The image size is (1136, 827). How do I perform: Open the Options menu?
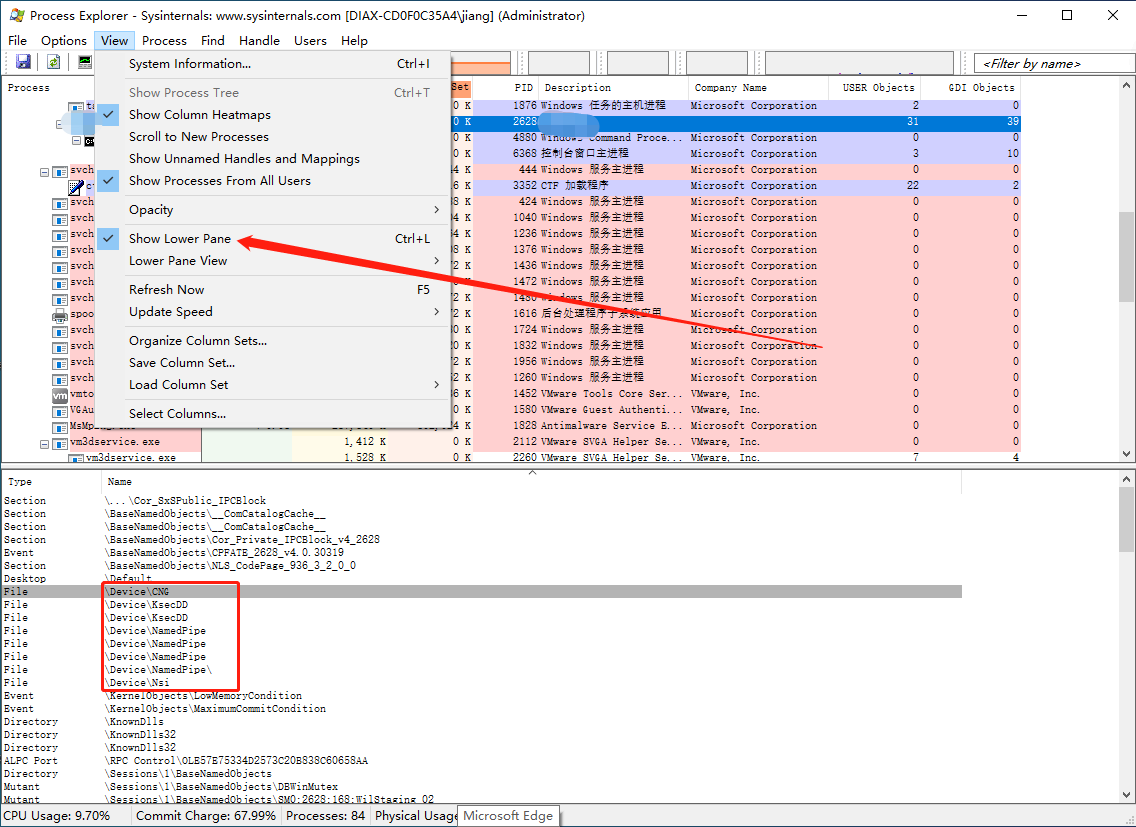[x=63, y=41]
